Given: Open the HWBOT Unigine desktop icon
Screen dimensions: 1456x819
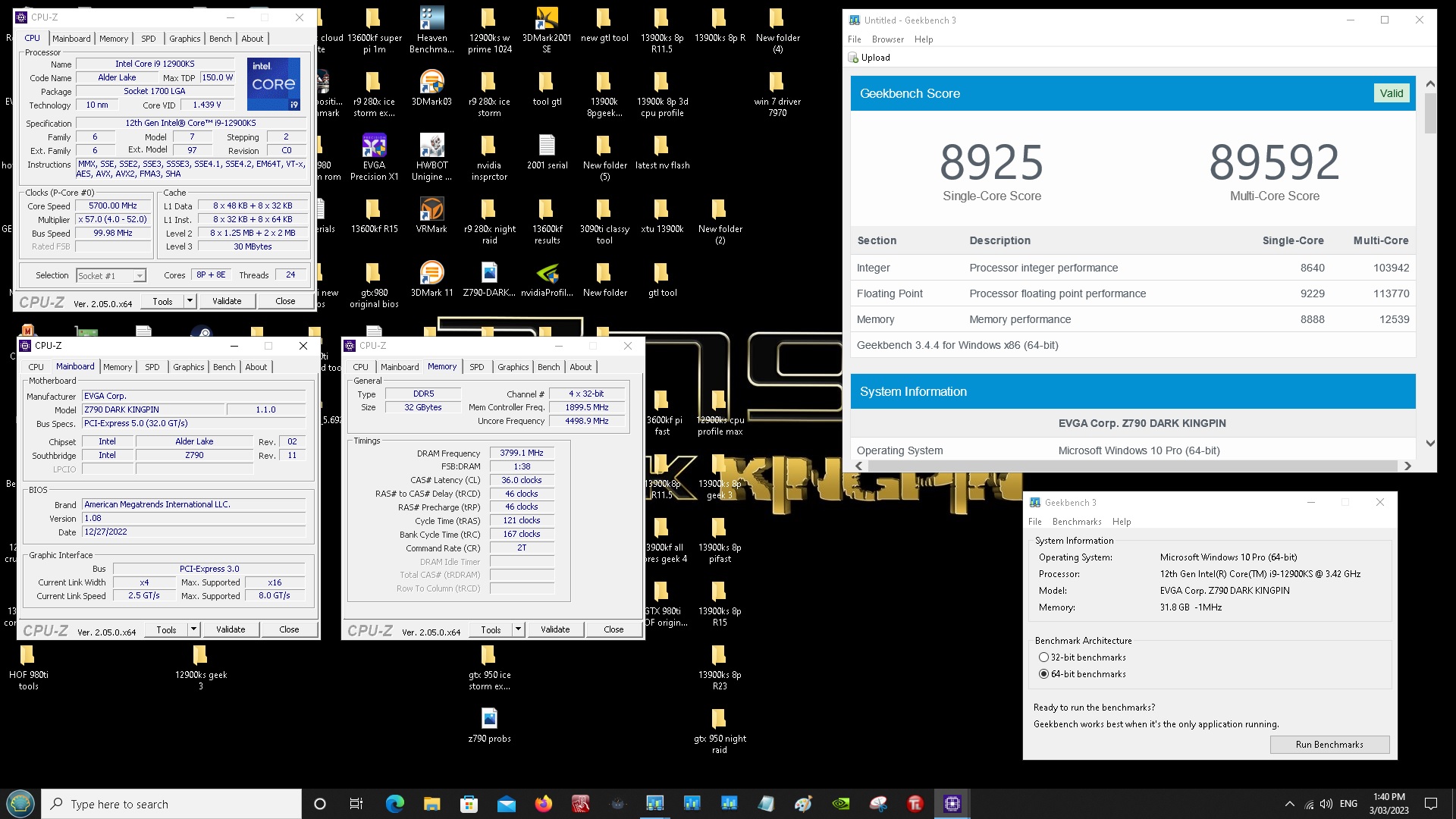Looking at the screenshot, I should (431, 158).
